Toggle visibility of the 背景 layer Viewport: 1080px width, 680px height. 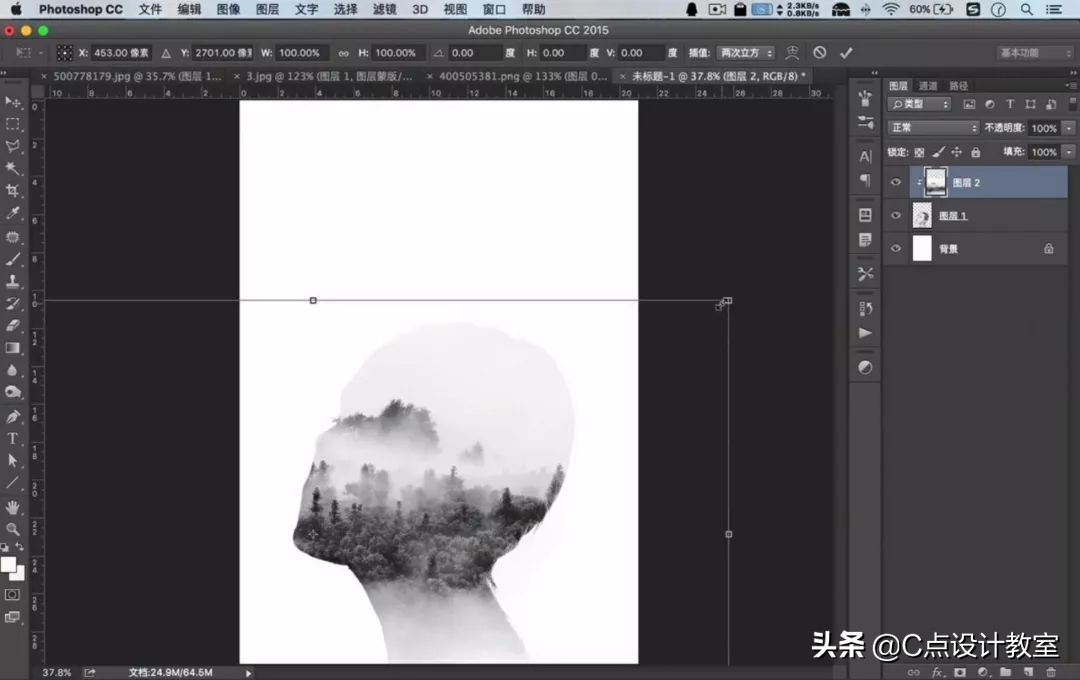pos(896,248)
